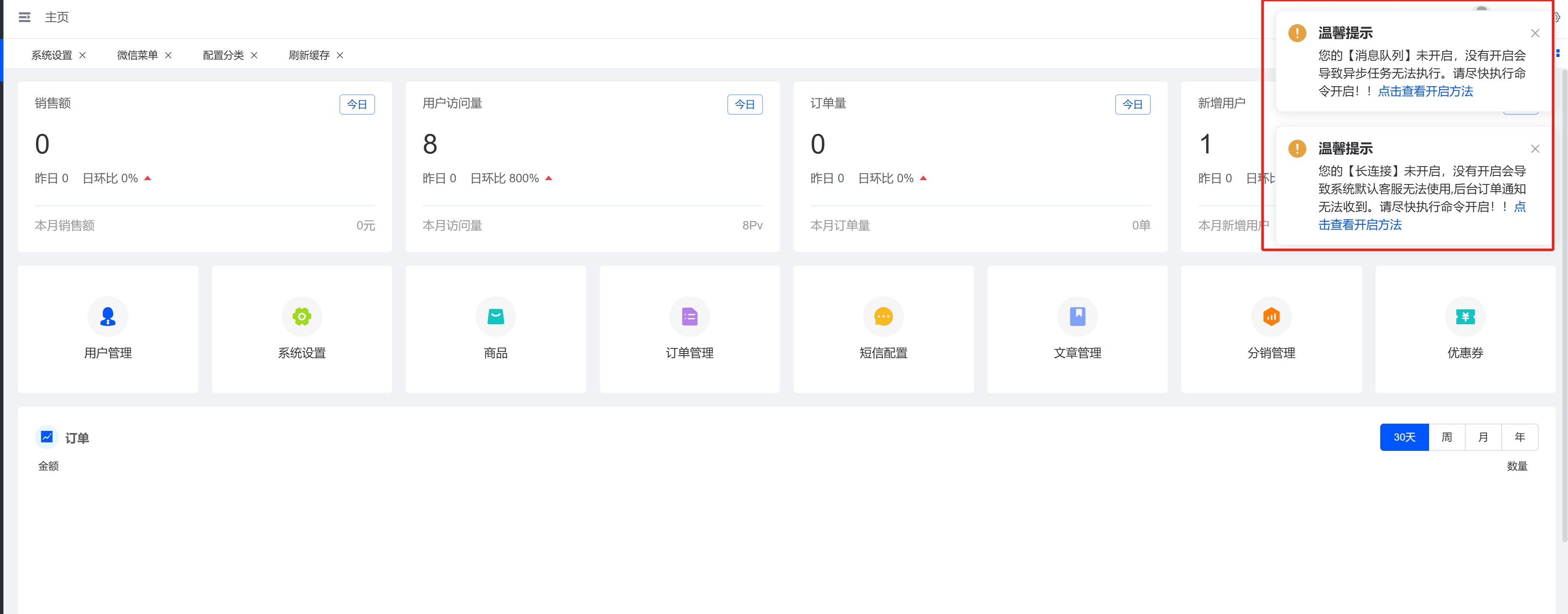1568x614 pixels.
Task: Select the 周 order range
Action: (1447, 437)
